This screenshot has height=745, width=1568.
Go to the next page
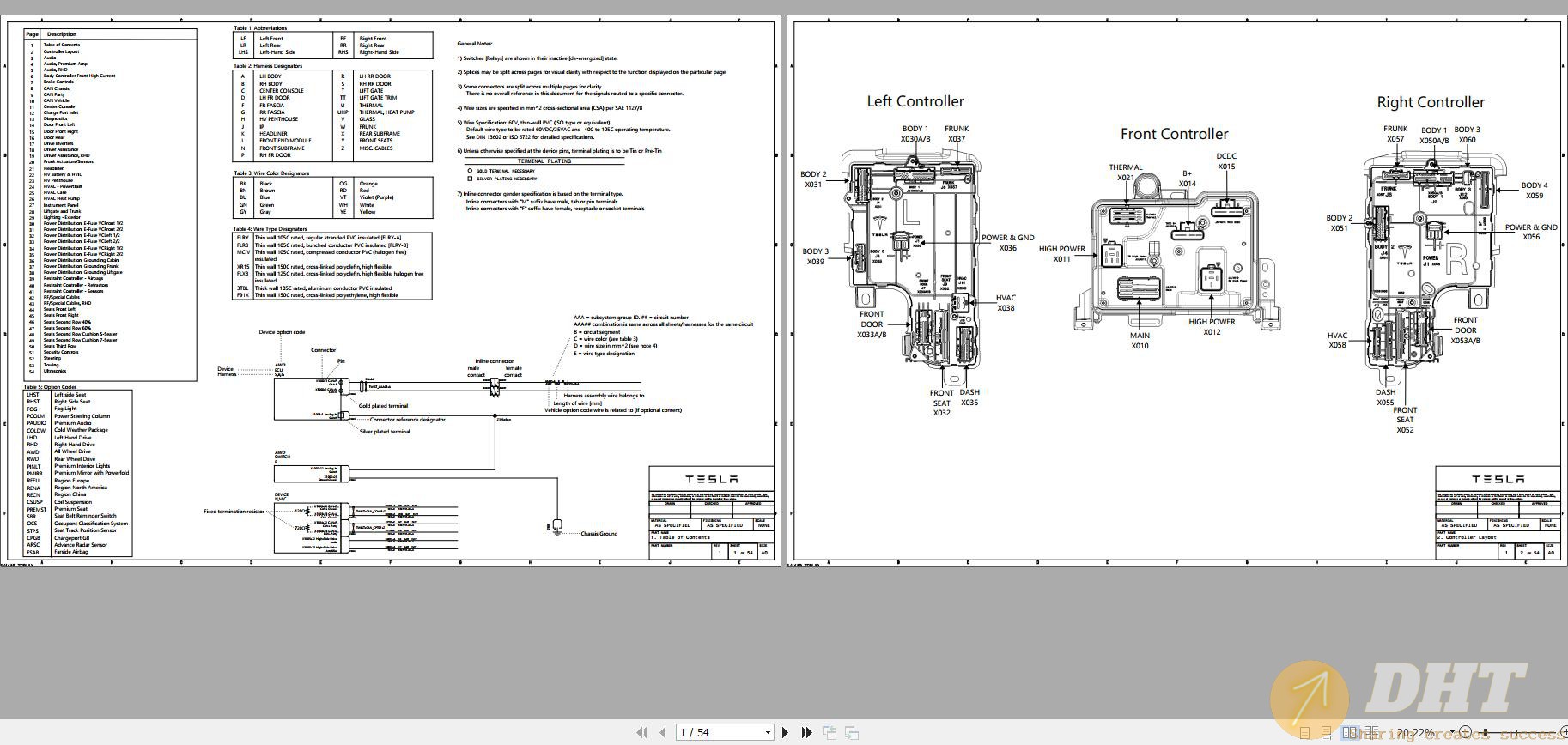coord(785,732)
